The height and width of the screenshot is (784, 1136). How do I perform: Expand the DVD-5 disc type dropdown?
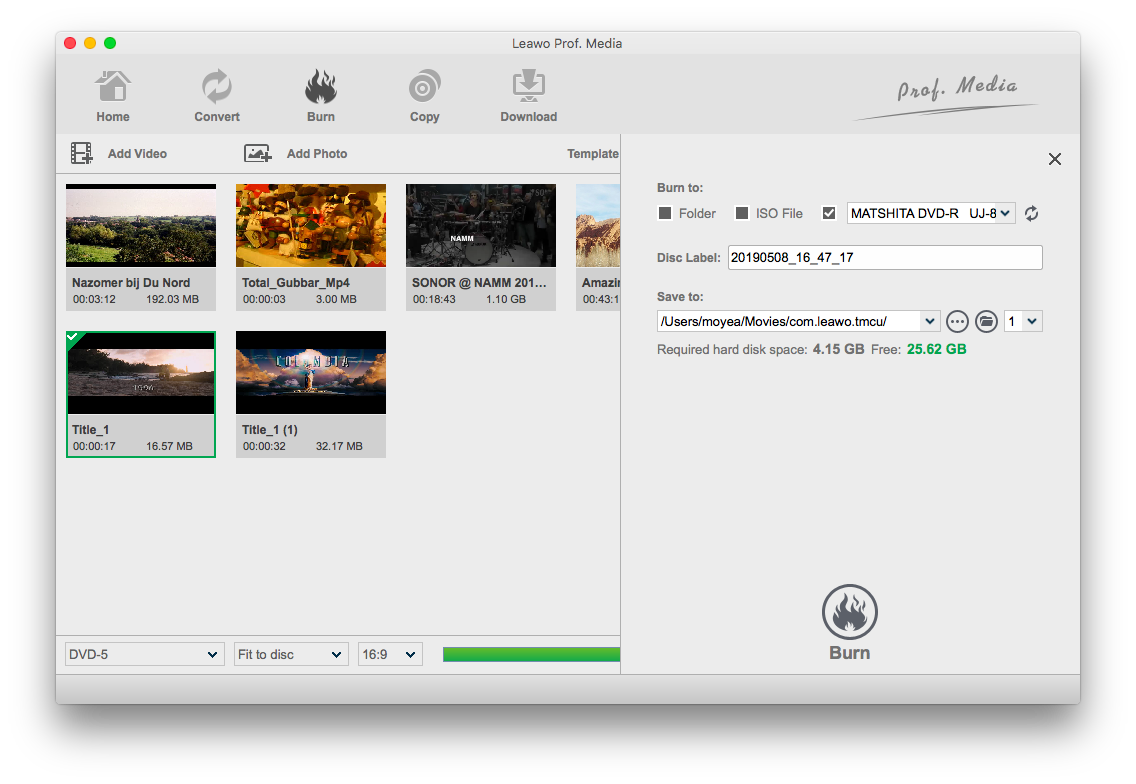point(144,654)
